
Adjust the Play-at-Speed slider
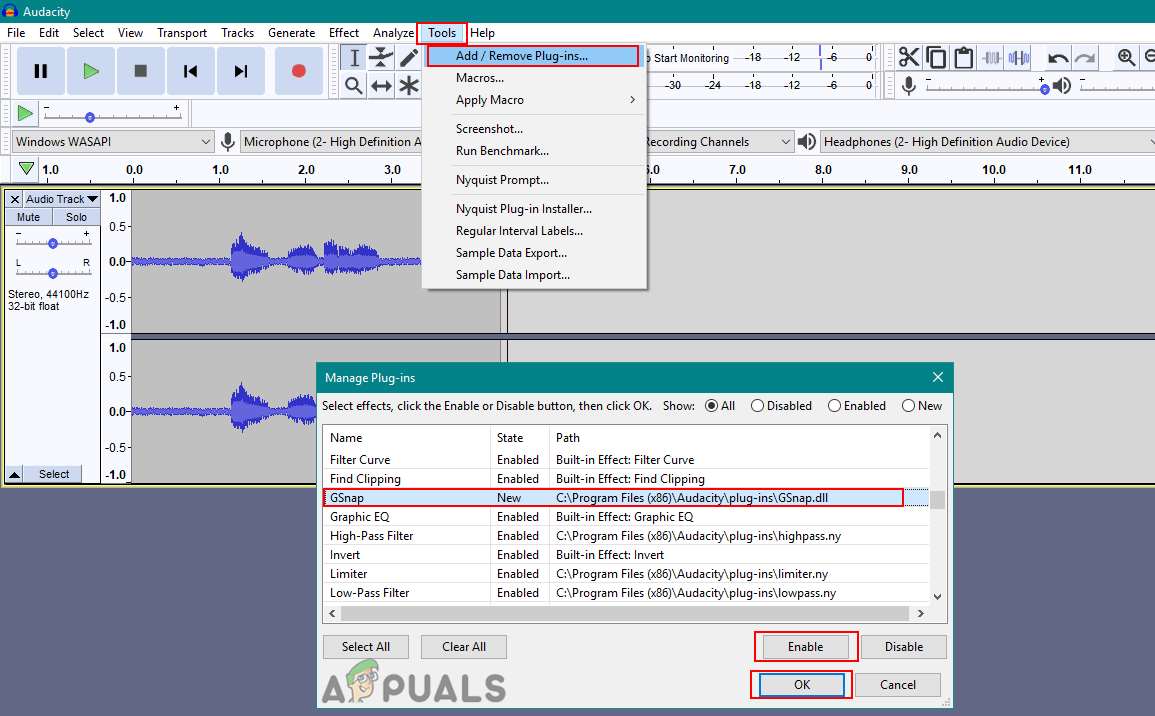point(111,116)
